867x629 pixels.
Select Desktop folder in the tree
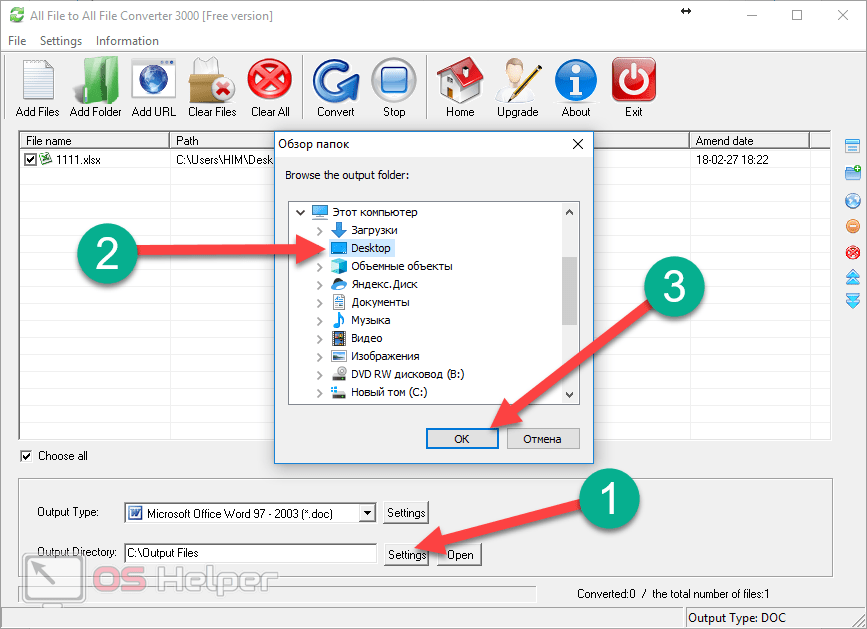pyautogui.click(x=362, y=248)
